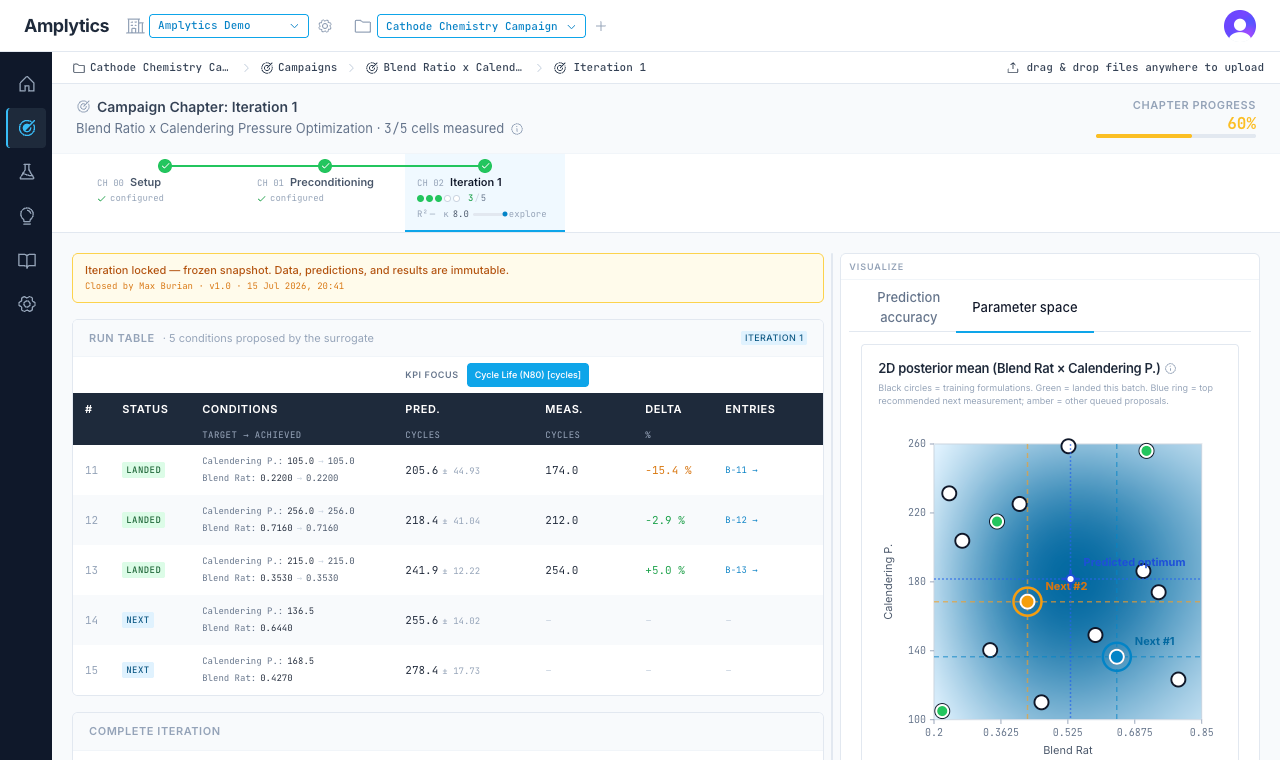This screenshot has width=1280, height=760.
Task: Open entry link B-13
Action: coord(741,570)
